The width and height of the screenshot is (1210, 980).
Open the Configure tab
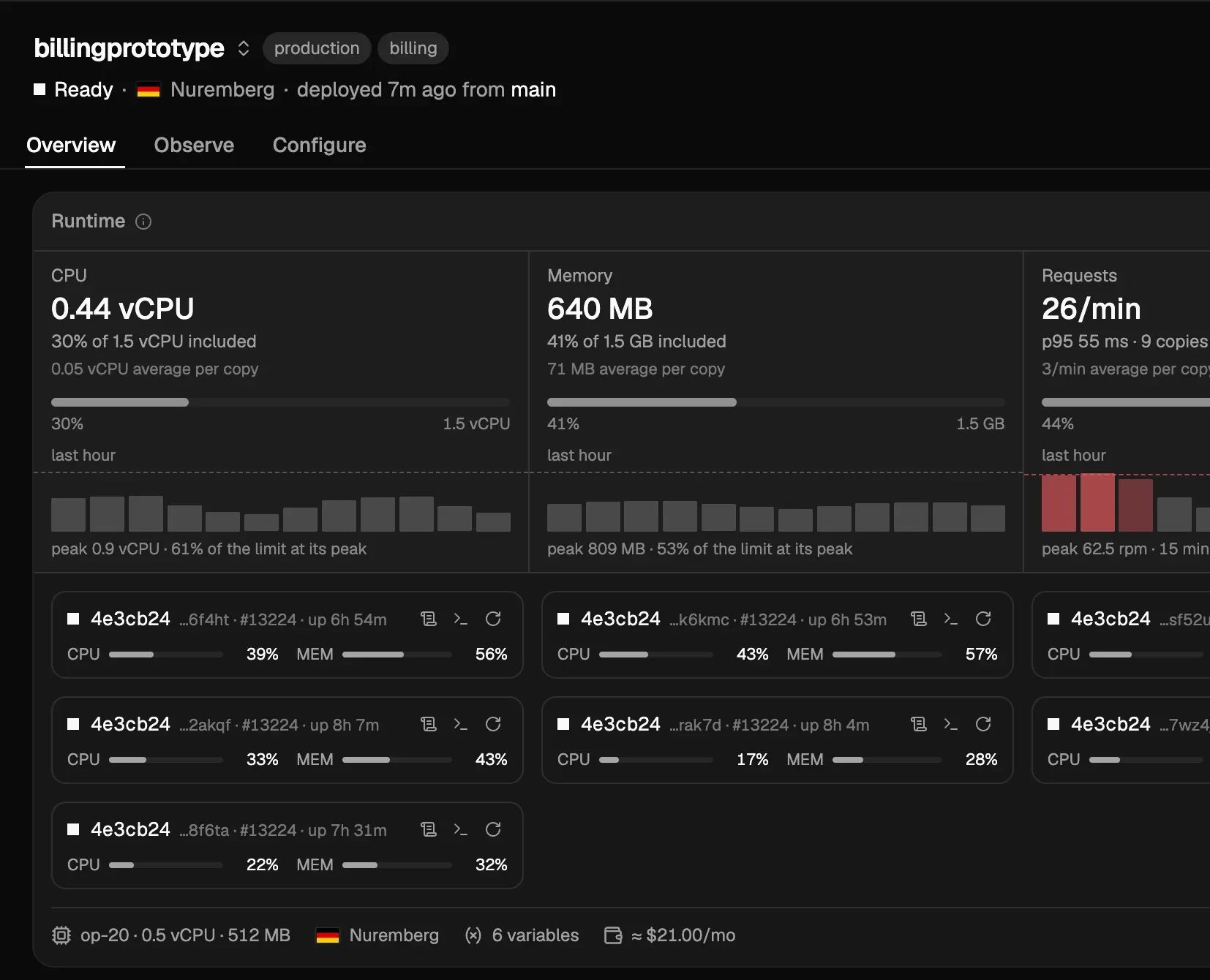click(319, 145)
